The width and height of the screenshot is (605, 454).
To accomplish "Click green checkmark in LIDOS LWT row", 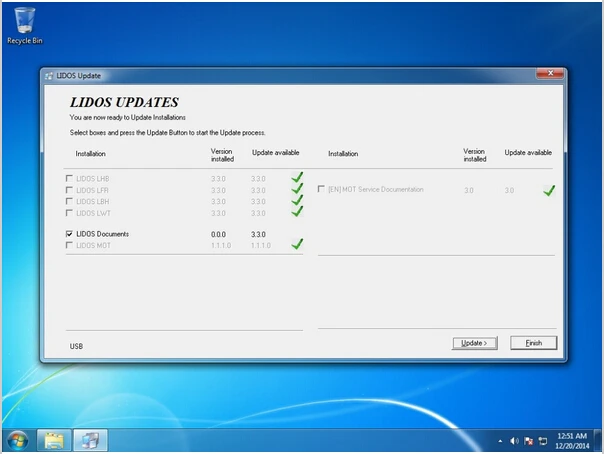I will (297, 212).
